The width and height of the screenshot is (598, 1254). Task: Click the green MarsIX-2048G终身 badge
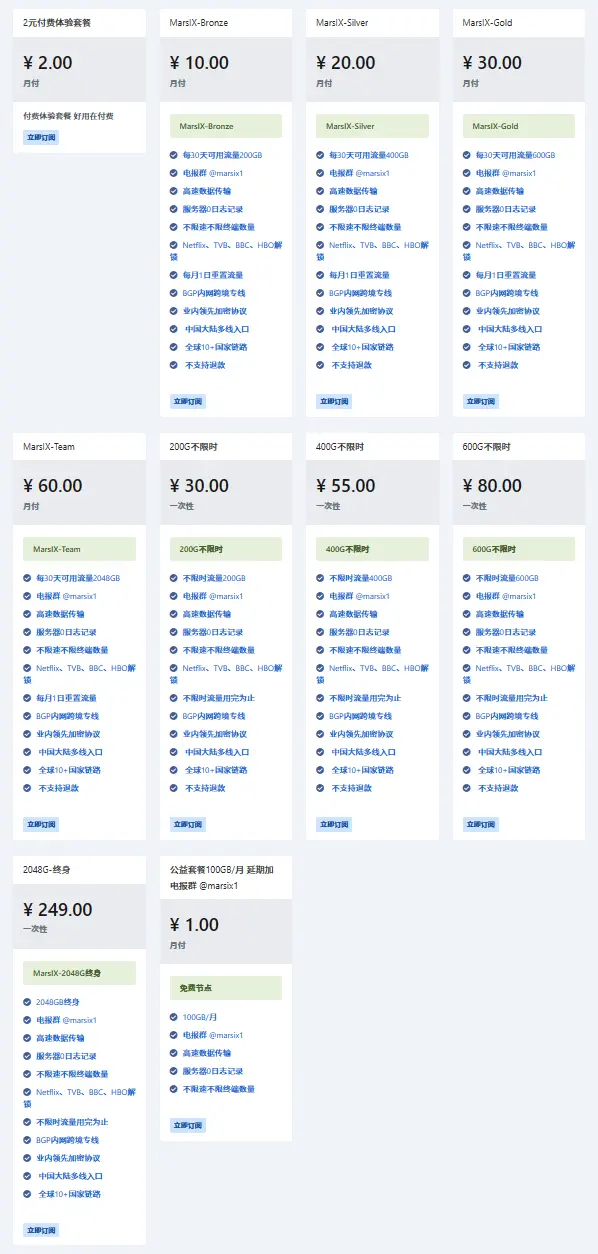pyautogui.click(x=79, y=973)
